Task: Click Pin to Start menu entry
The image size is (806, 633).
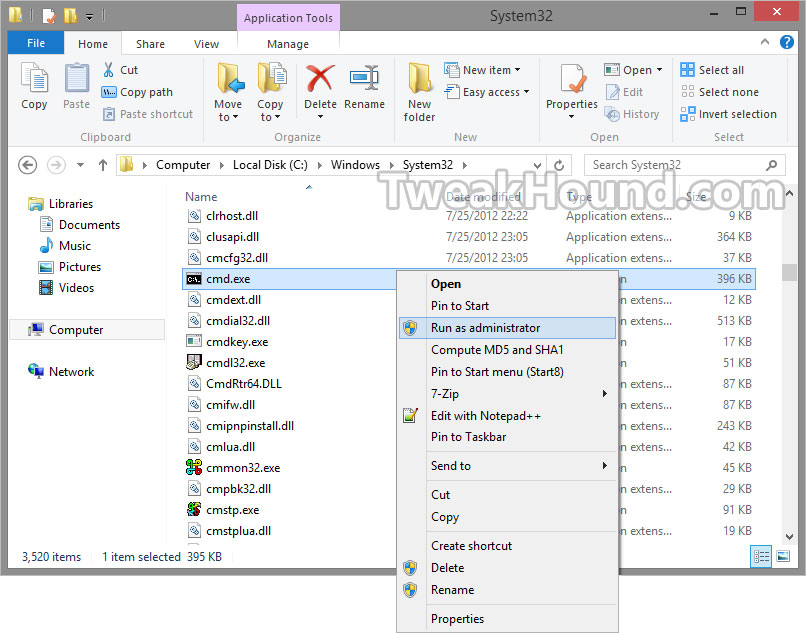Action: [x=507, y=306]
